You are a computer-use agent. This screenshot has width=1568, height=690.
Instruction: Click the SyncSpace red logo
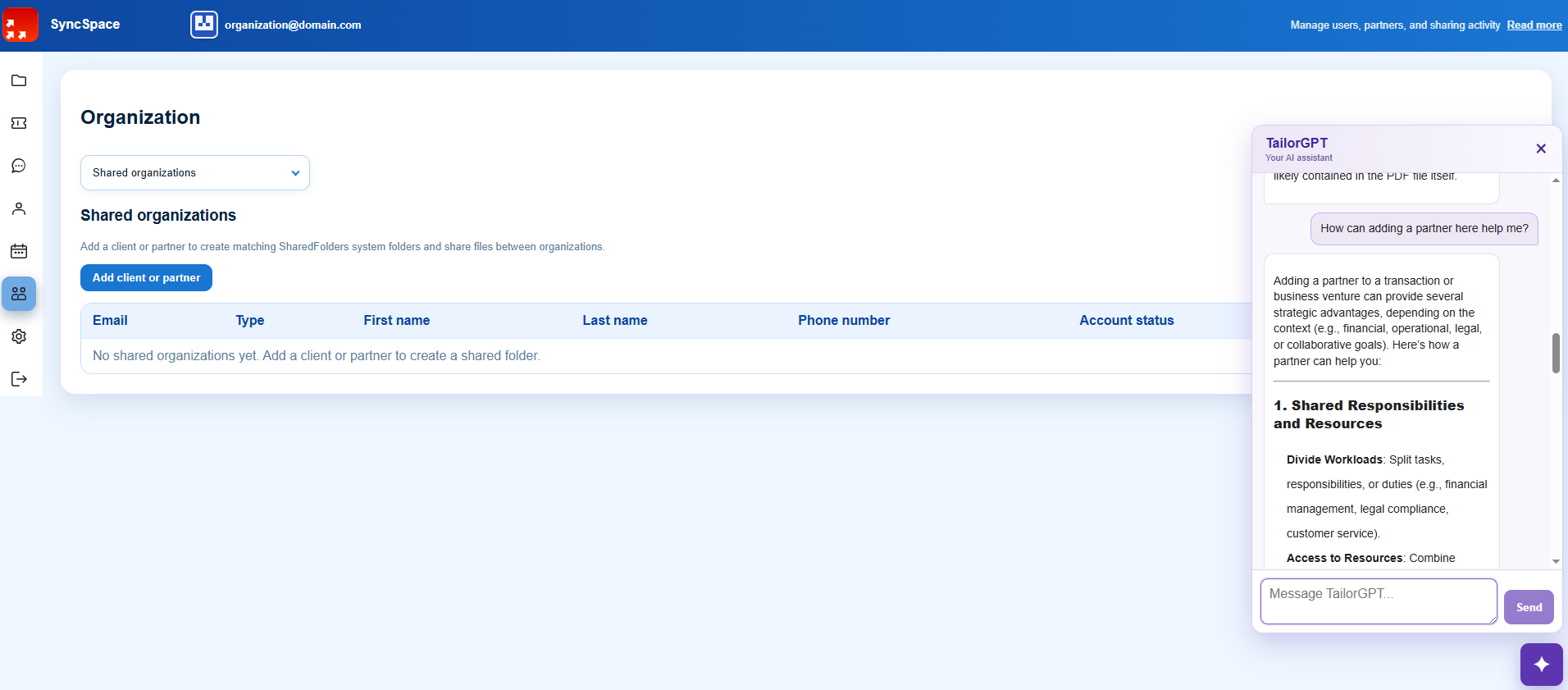20,25
